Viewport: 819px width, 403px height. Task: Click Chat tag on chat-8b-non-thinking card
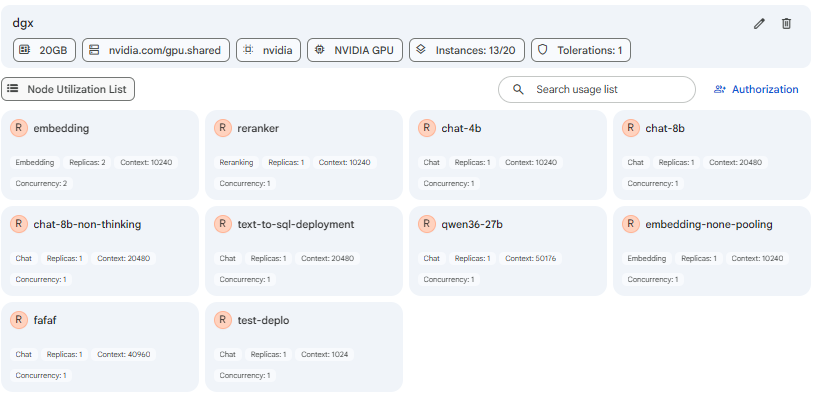click(x=24, y=258)
